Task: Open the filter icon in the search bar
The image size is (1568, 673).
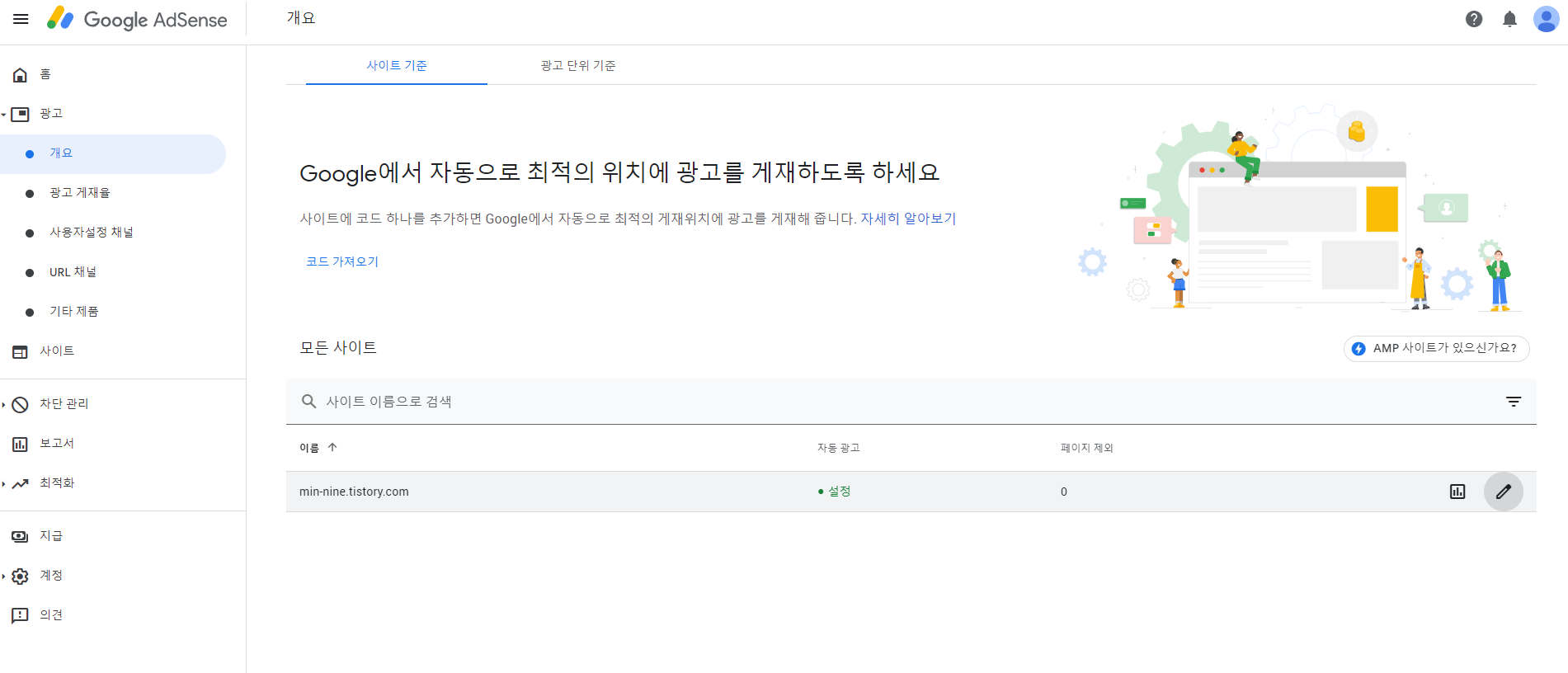Action: coord(1514,402)
